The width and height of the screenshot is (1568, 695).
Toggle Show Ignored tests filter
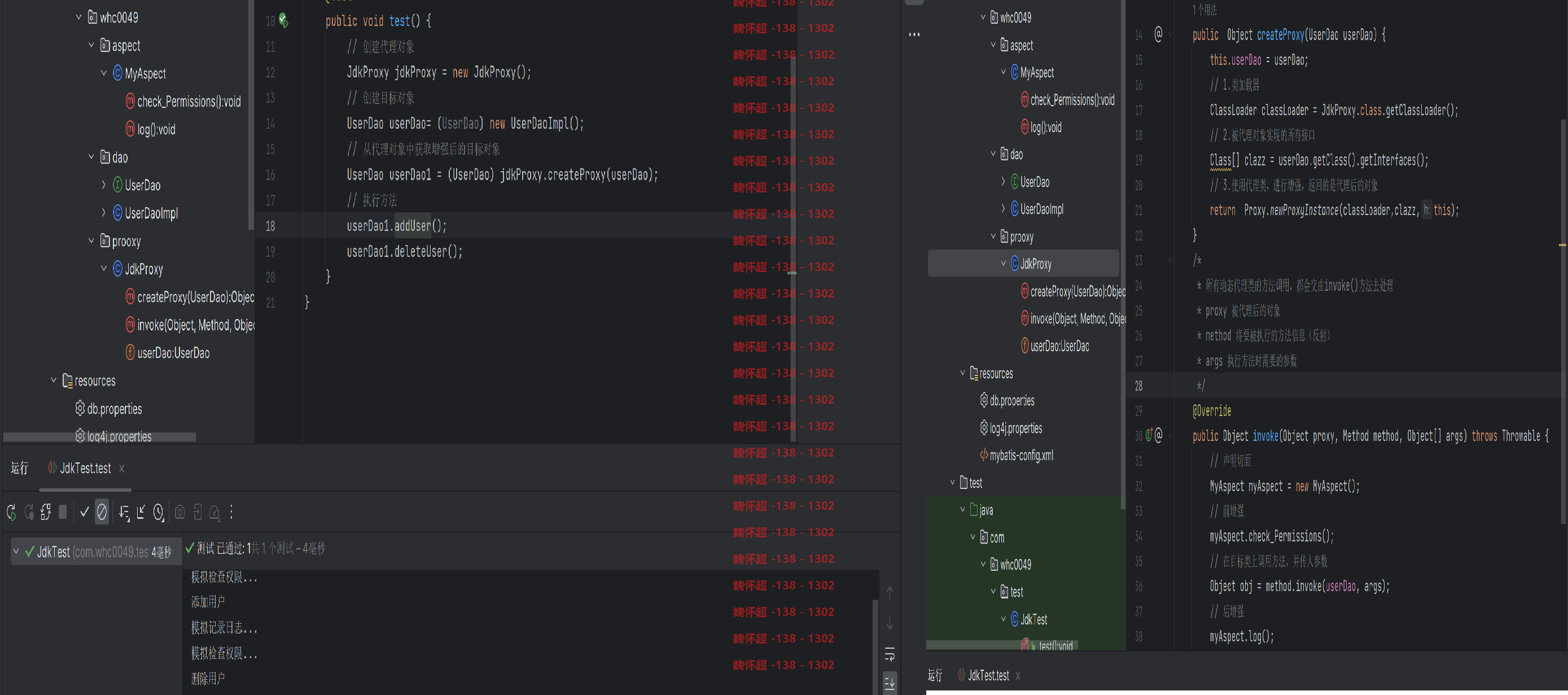(102, 512)
